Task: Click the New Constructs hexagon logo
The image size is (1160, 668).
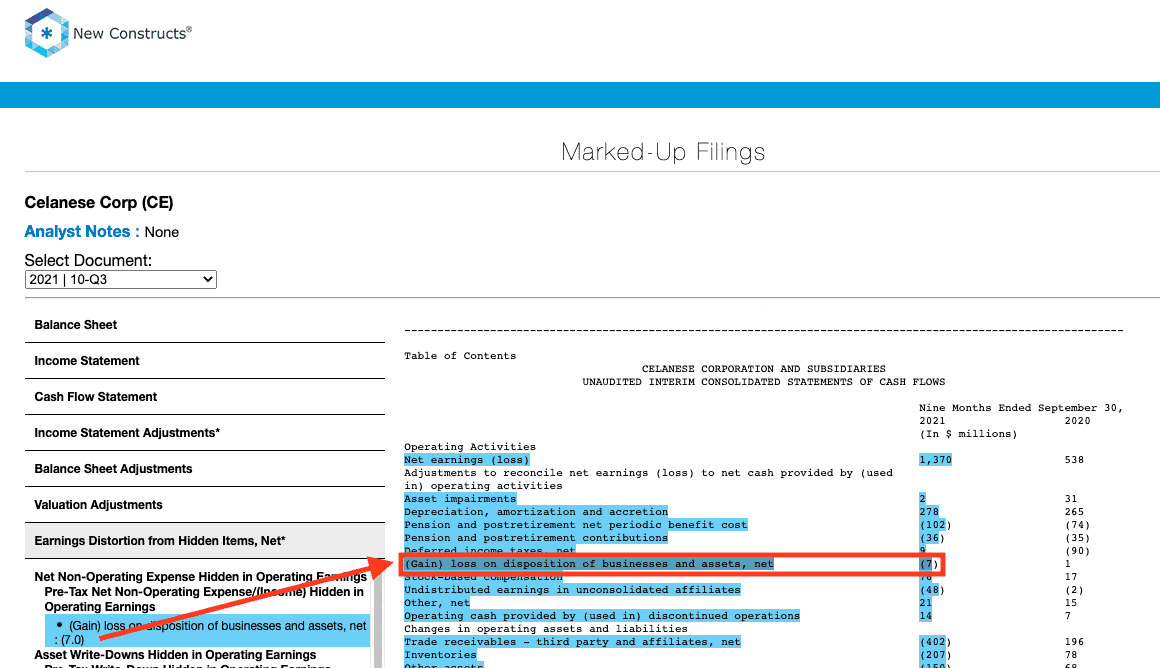Action: click(47, 33)
